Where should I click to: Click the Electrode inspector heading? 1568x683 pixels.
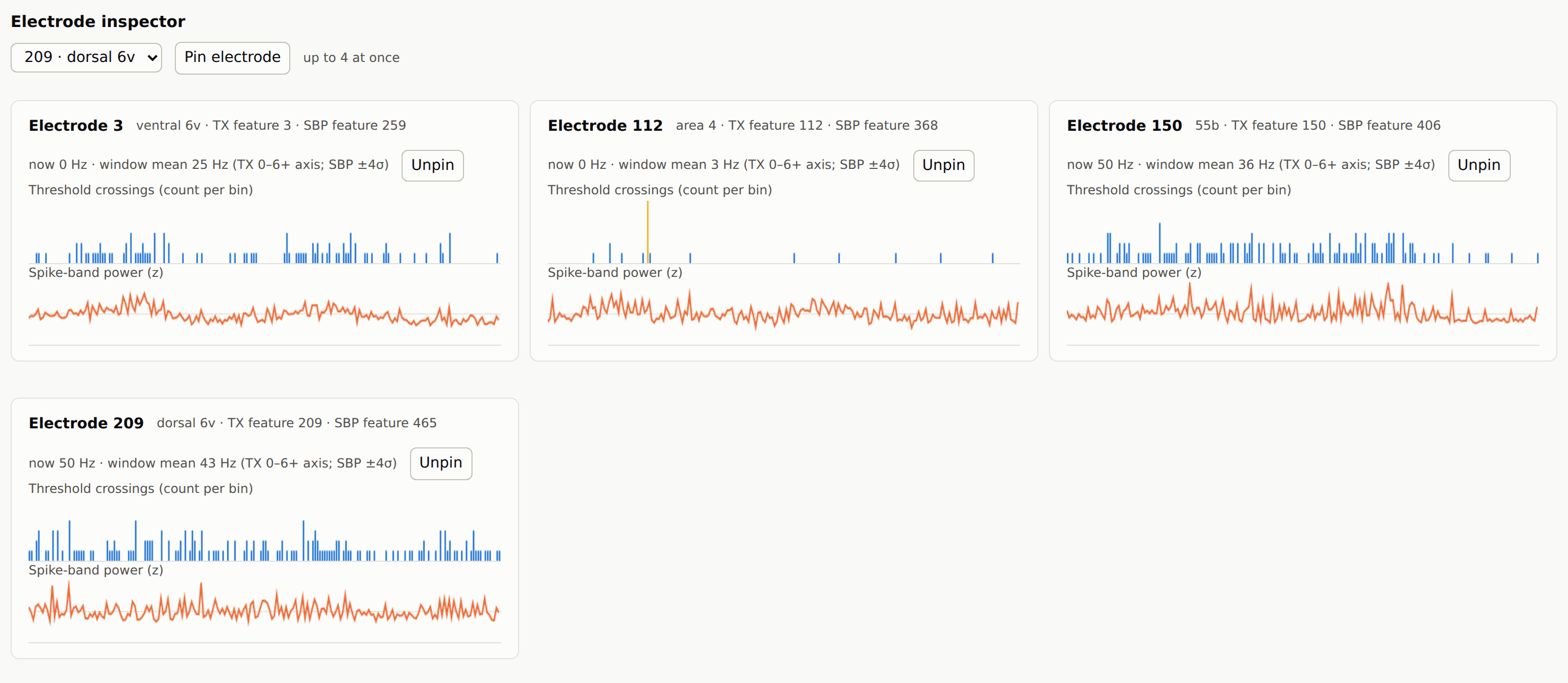click(x=98, y=21)
